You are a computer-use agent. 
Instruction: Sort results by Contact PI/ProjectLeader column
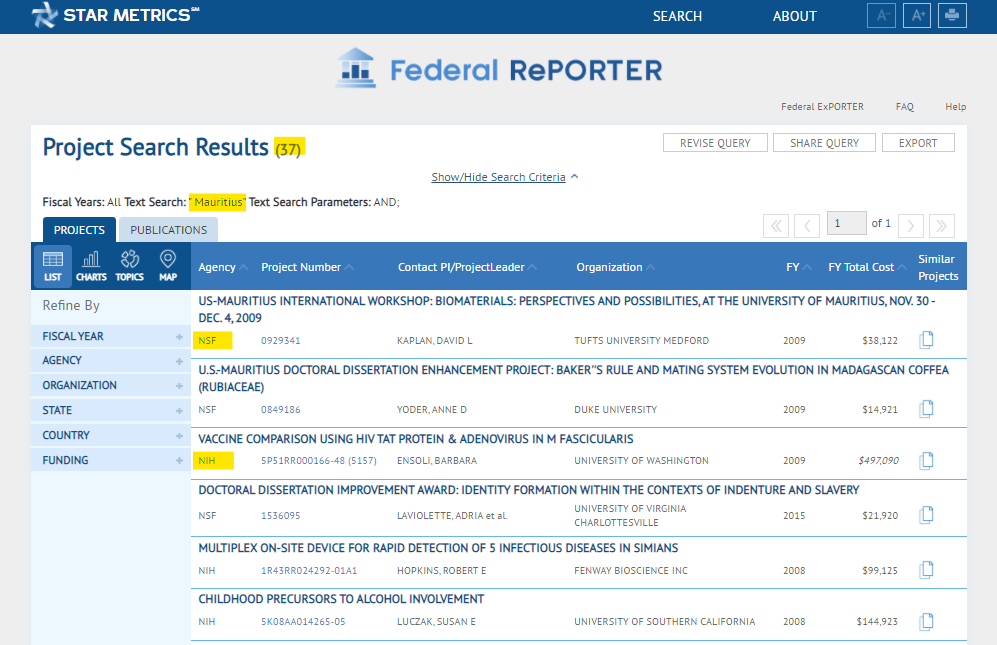coord(467,267)
